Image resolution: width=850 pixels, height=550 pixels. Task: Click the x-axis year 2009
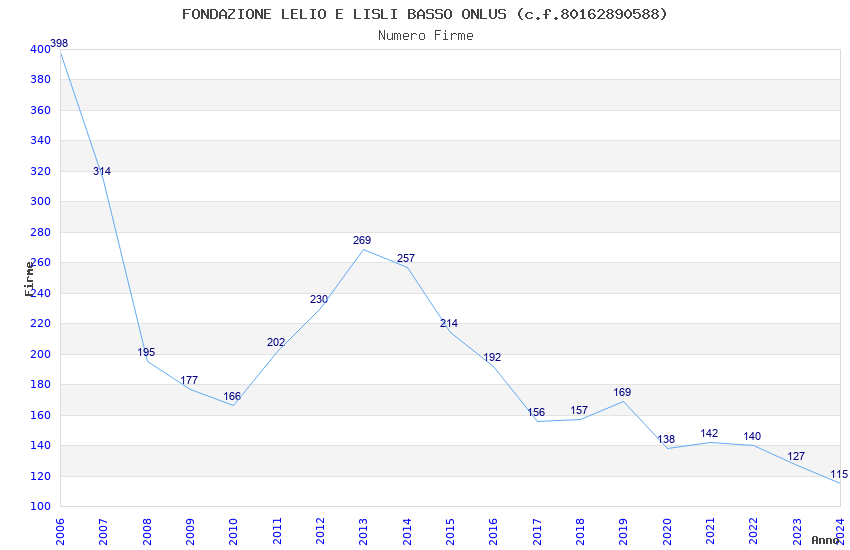point(190,532)
